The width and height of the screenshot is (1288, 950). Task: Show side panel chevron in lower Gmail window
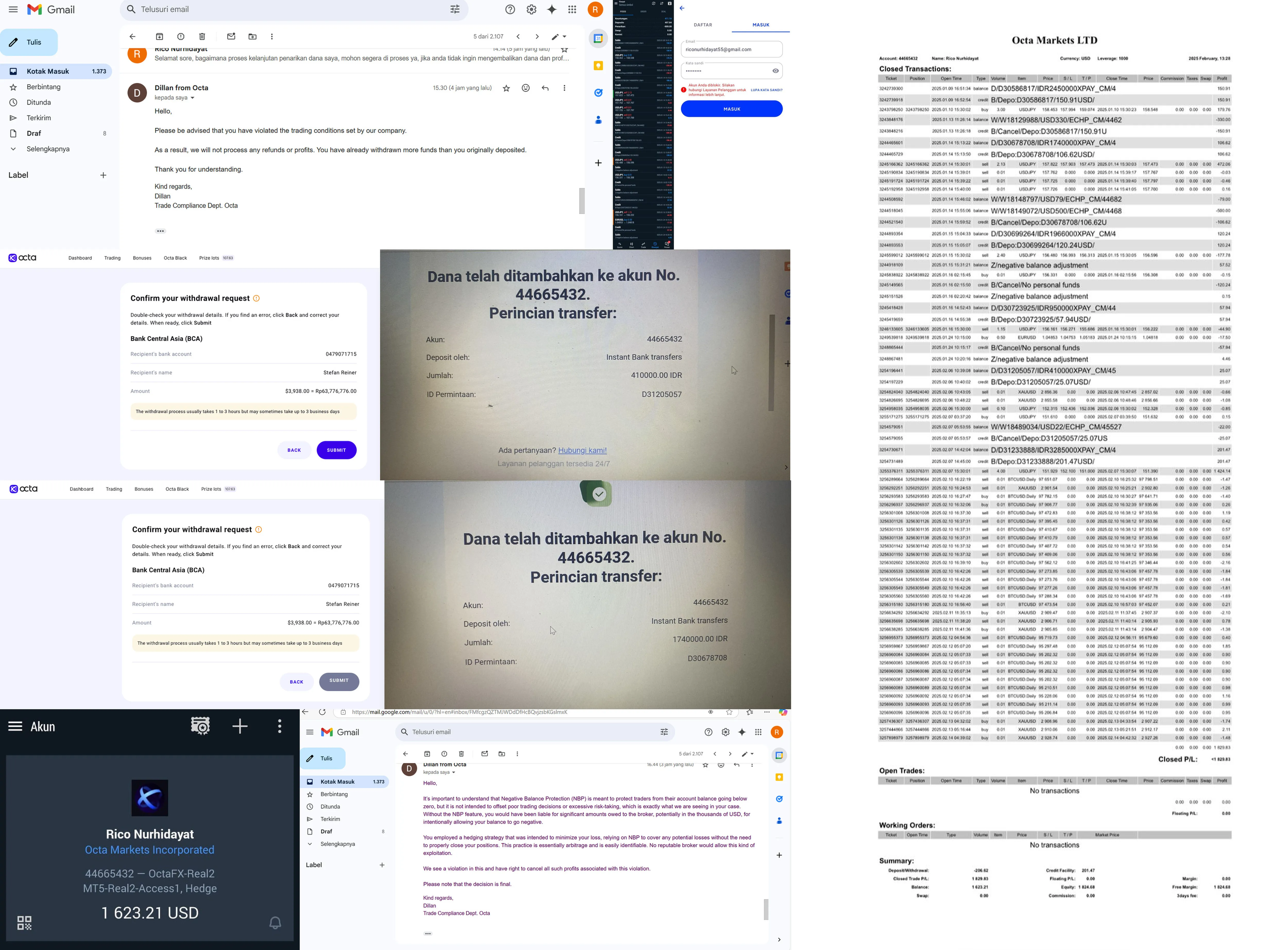point(779,940)
